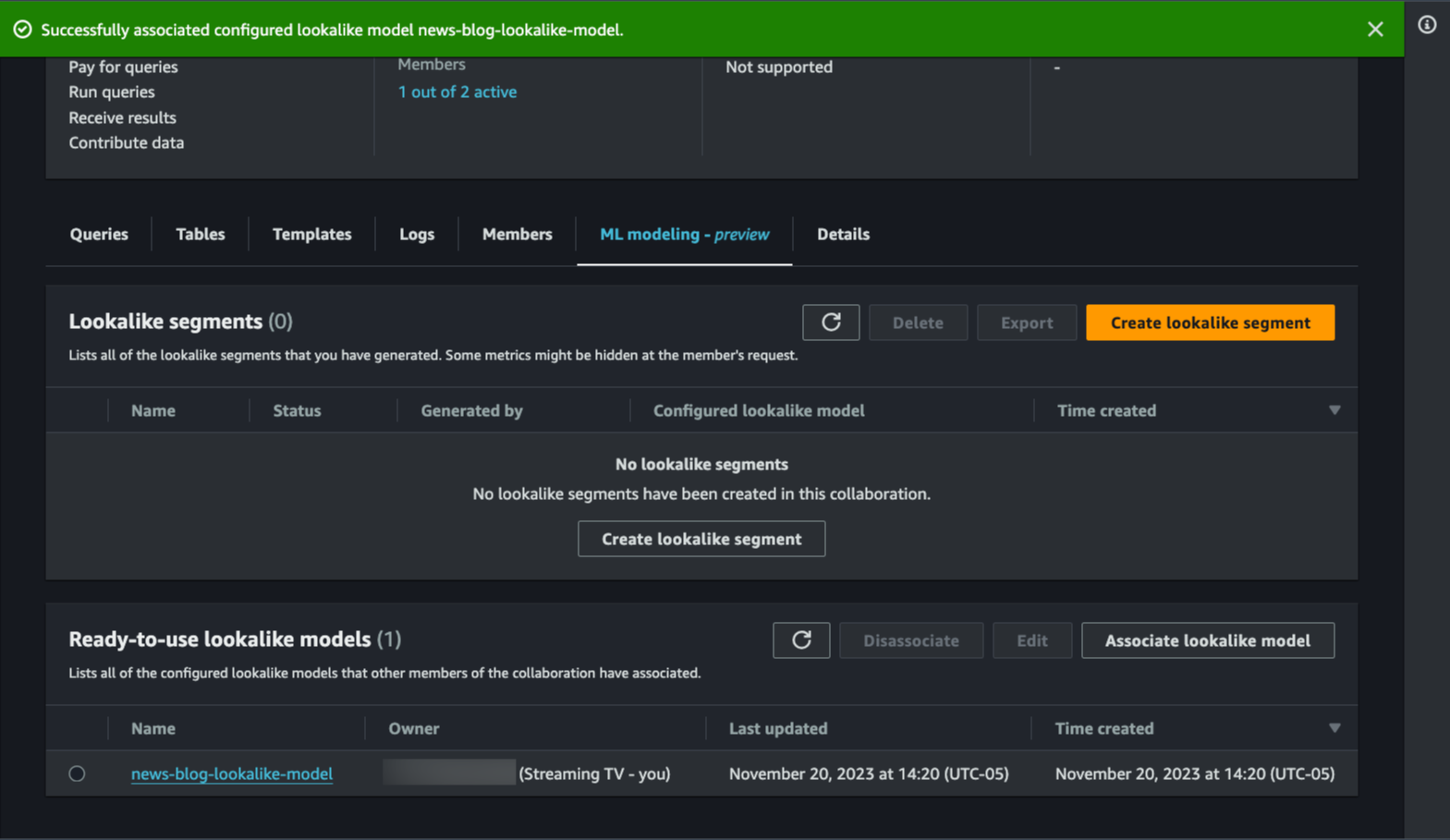Viewport: 1450px width, 840px height.
Task: View the Logs tab
Action: coord(416,235)
